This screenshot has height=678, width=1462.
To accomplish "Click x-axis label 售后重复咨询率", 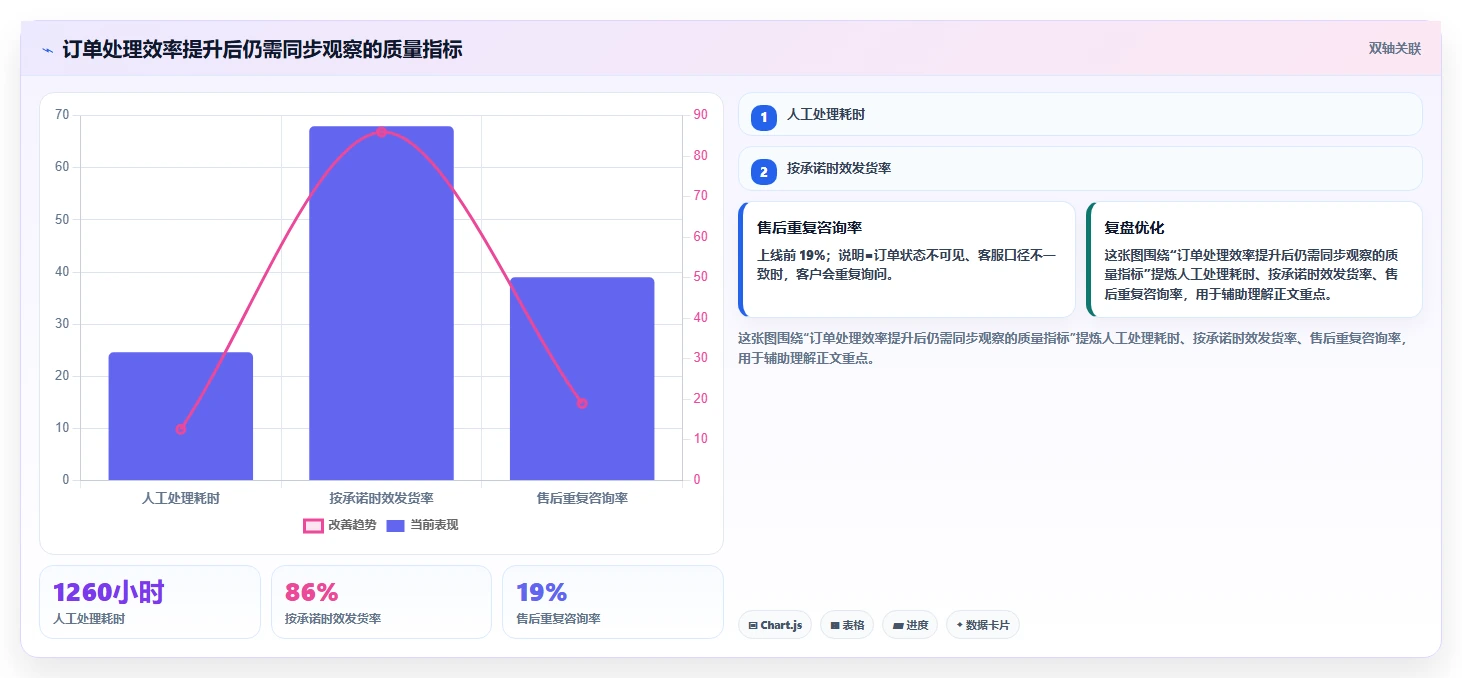I will tap(582, 497).
